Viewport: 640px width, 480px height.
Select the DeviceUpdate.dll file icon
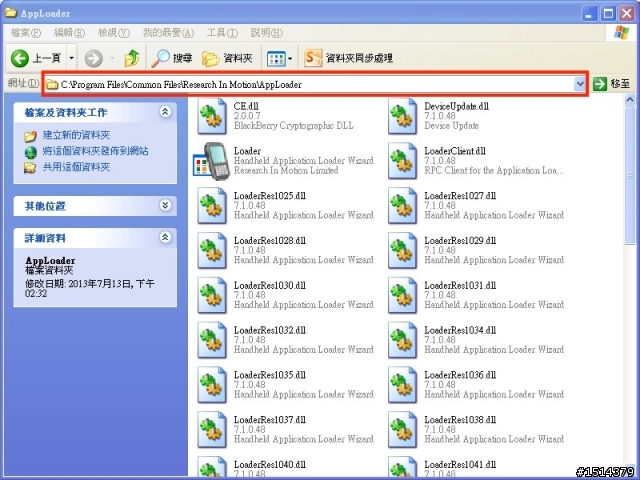tap(402, 117)
